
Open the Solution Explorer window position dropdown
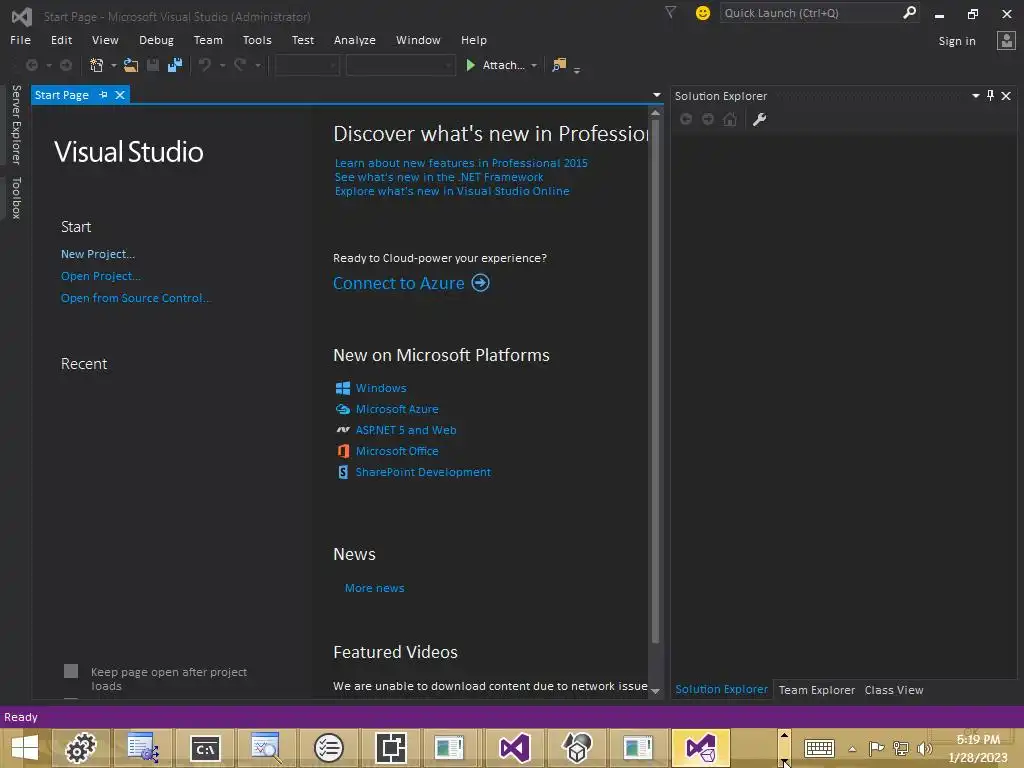point(976,95)
